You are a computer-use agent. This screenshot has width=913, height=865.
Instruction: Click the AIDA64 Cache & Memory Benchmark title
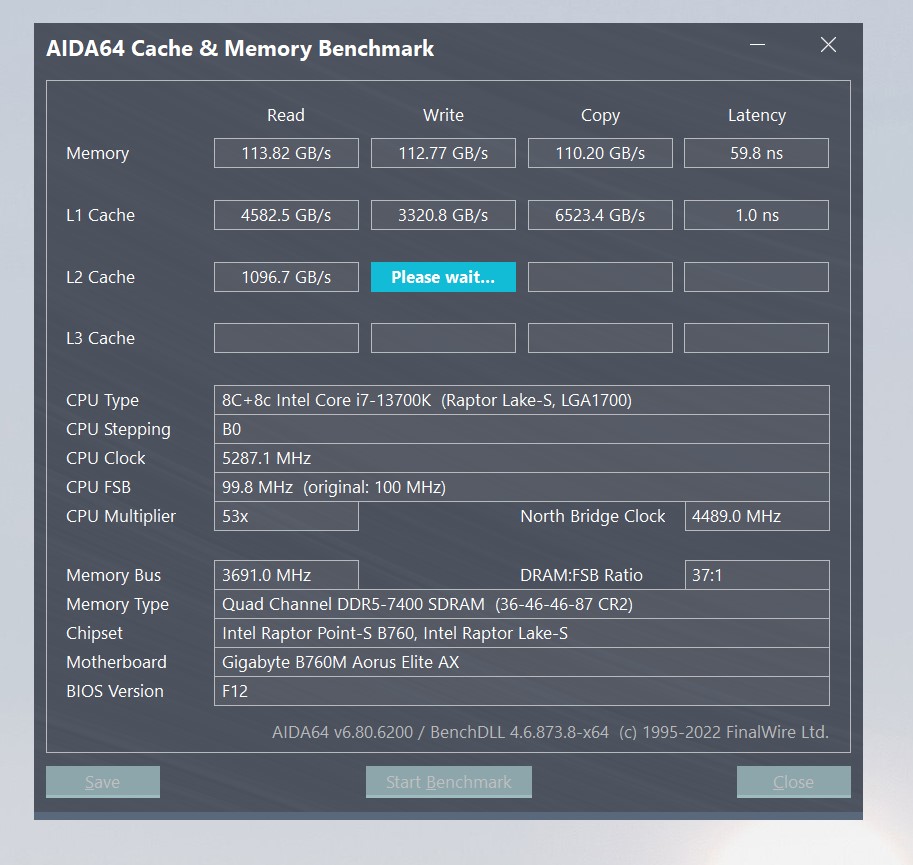[x=240, y=48]
